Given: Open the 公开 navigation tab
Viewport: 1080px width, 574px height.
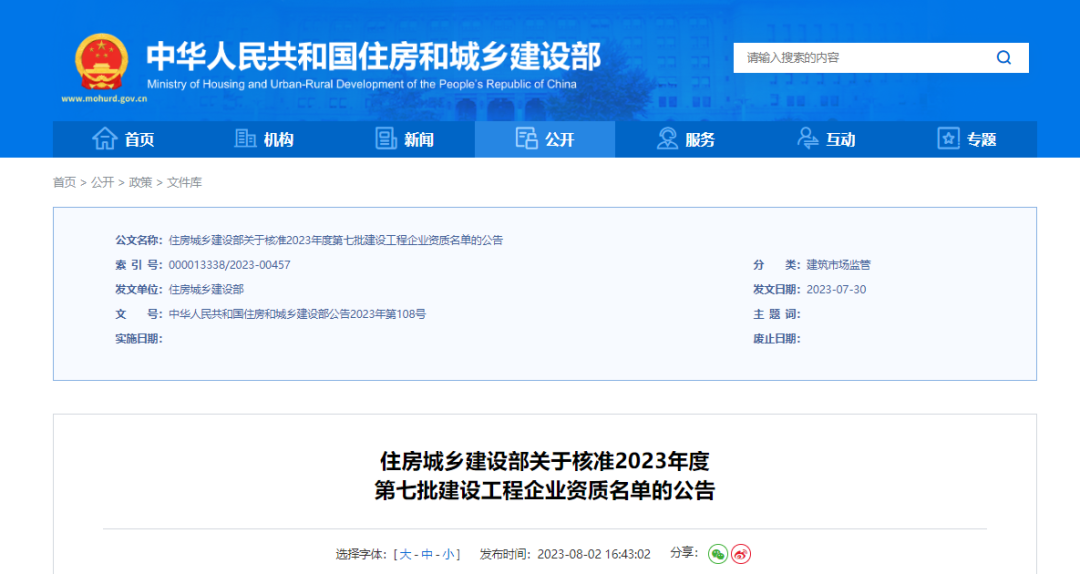Looking at the screenshot, I should click(545, 139).
